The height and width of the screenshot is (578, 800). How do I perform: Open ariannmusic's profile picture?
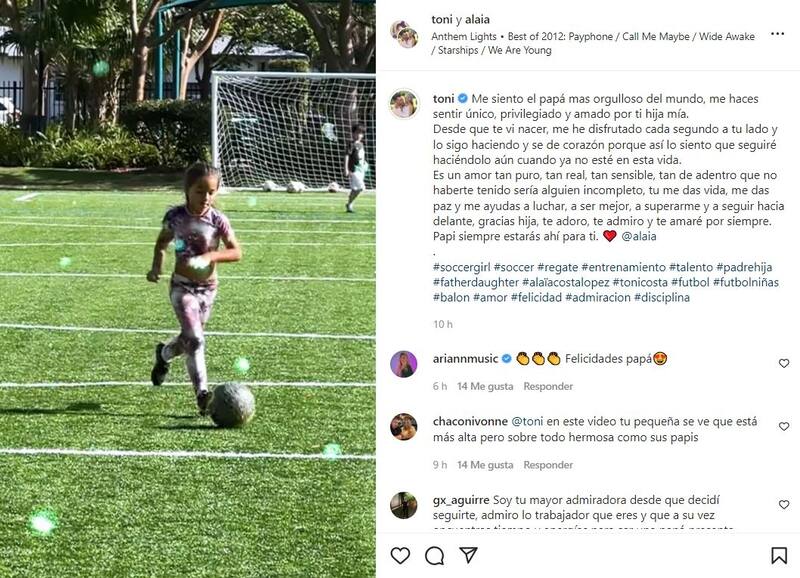(x=404, y=364)
